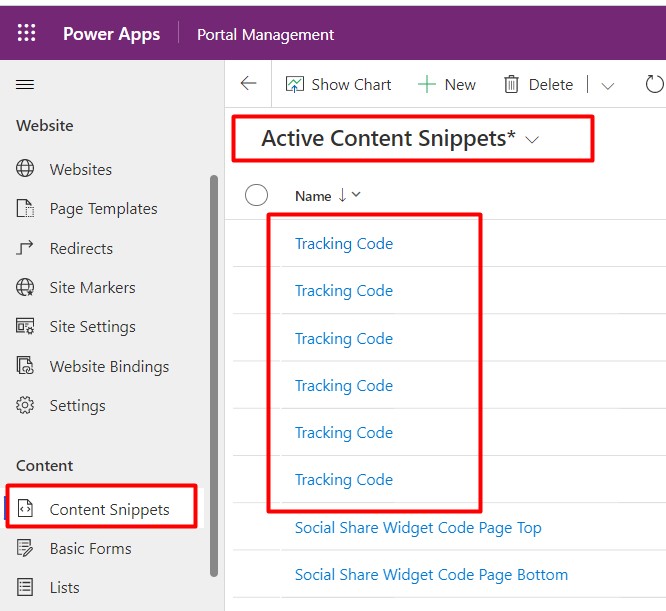
Task: Open the second Tracking Code snippet
Action: point(344,291)
